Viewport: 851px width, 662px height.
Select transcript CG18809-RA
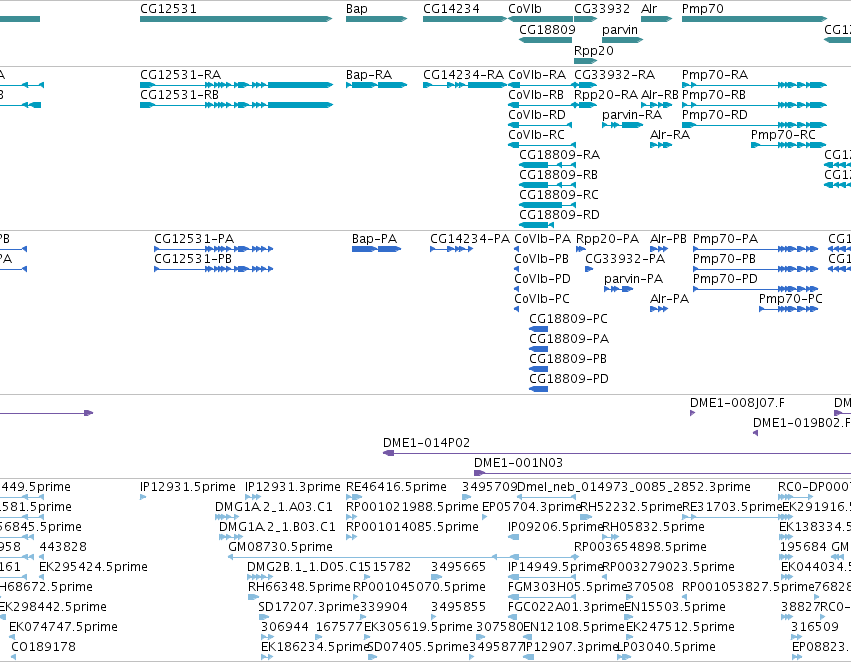[x=560, y=155]
